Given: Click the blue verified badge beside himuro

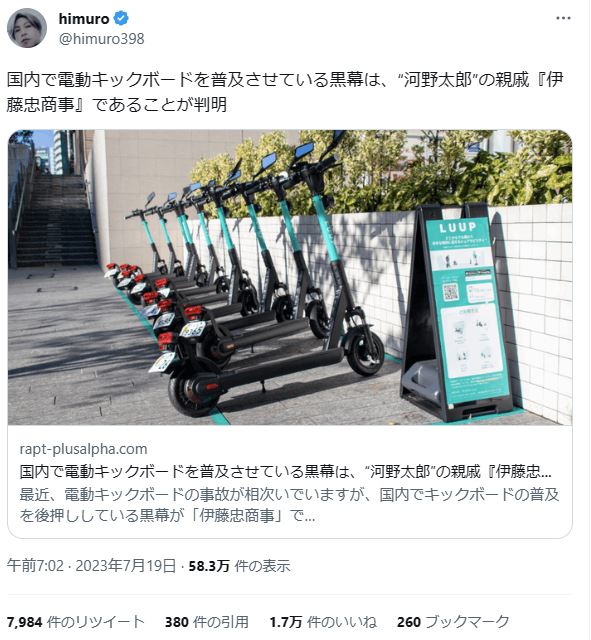Looking at the screenshot, I should [x=121, y=18].
